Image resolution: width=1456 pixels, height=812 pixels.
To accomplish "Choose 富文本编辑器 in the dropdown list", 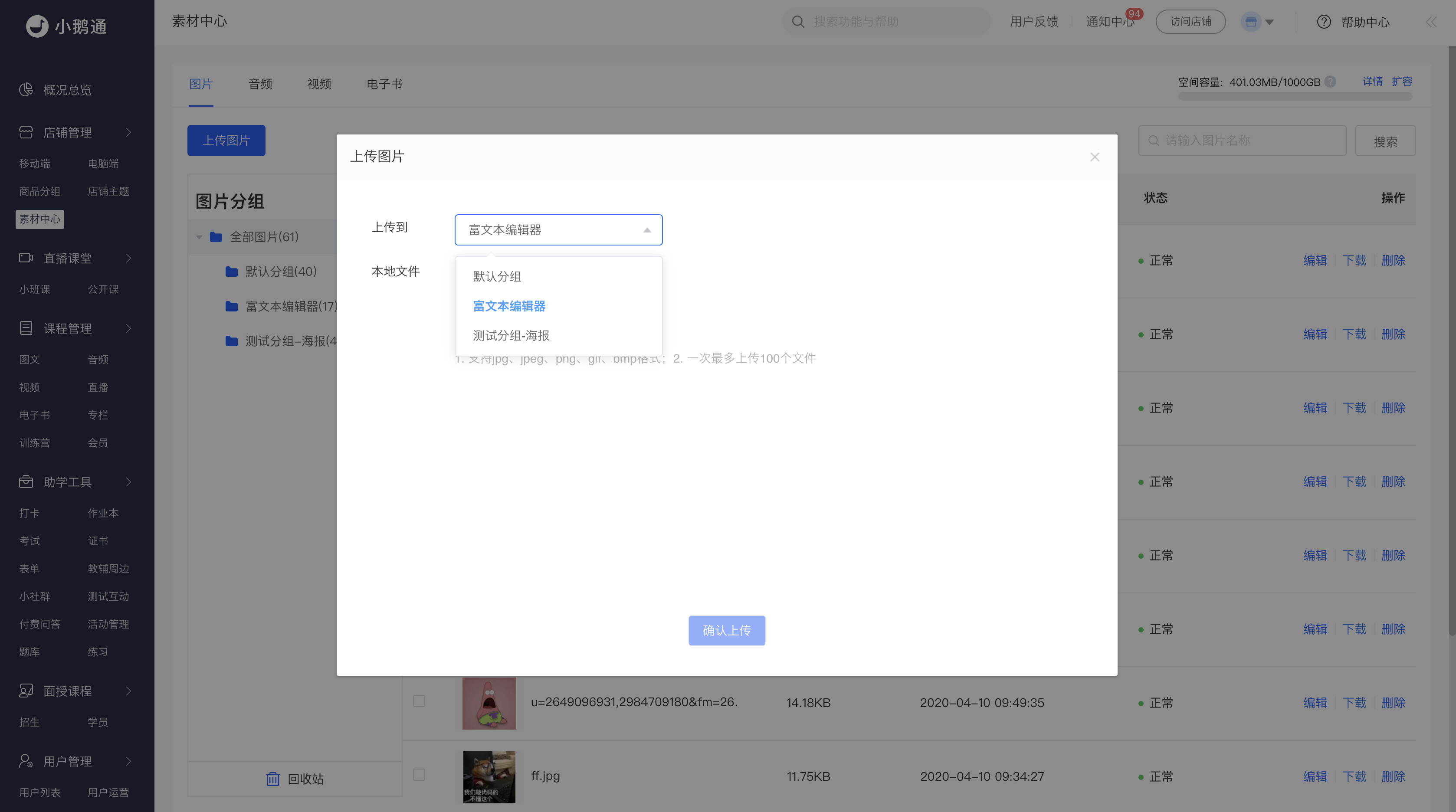I will tap(558, 306).
